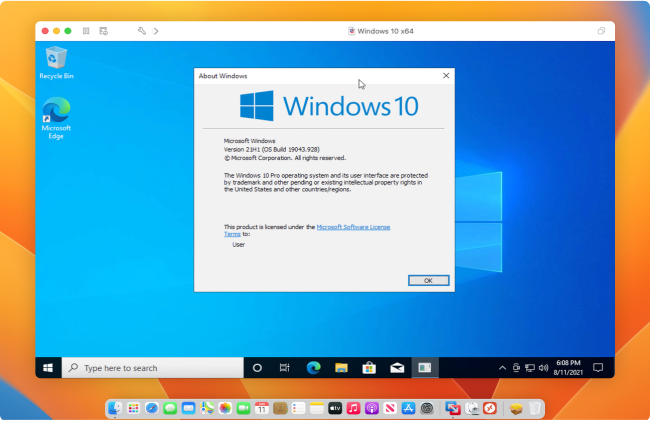Click OK in About Windows dialog
The height and width of the screenshot is (421, 650).
pos(428,281)
